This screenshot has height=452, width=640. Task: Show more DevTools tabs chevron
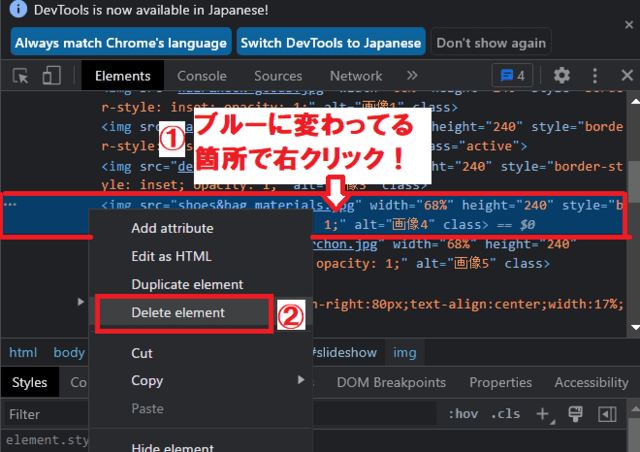click(x=412, y=76)
